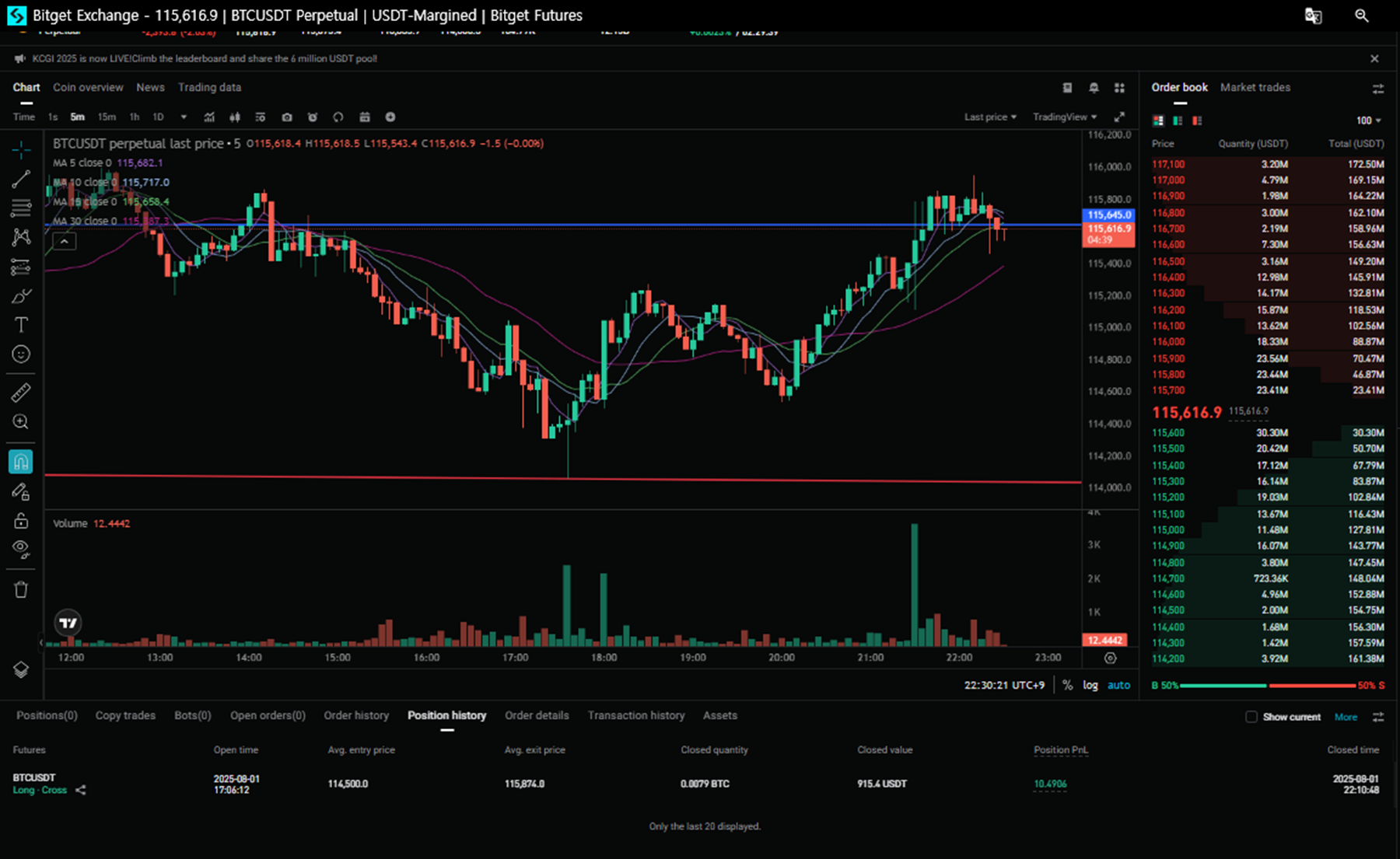The height and width of the screenshot is (859, 1400).
Task: Toggle hide all drawings eye icon
Action: (x=21, y=550)
